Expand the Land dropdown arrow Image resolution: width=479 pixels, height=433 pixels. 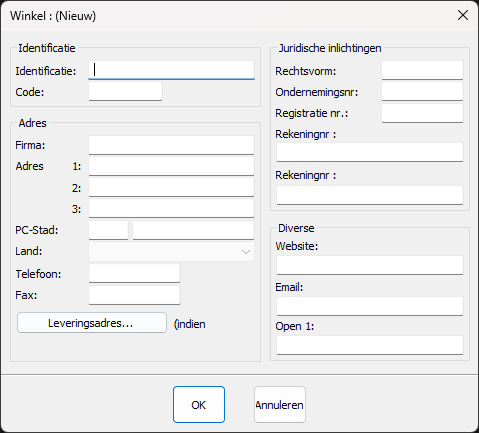coord(246,252)
